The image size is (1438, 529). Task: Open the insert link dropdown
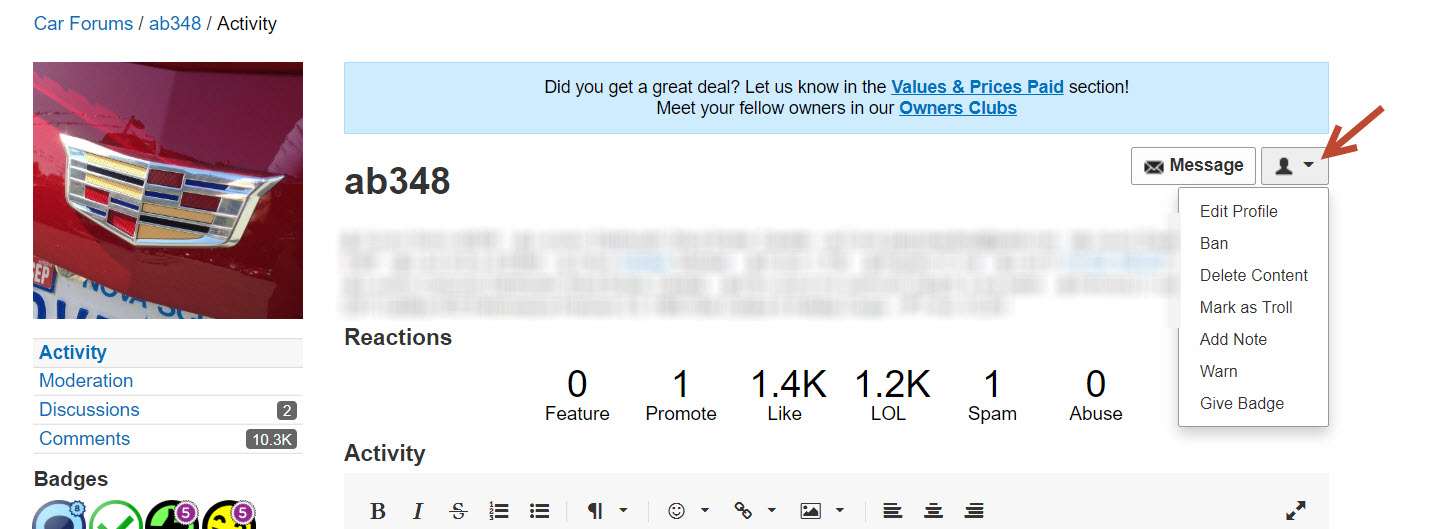pyautogui.click(x=755, y=511)
